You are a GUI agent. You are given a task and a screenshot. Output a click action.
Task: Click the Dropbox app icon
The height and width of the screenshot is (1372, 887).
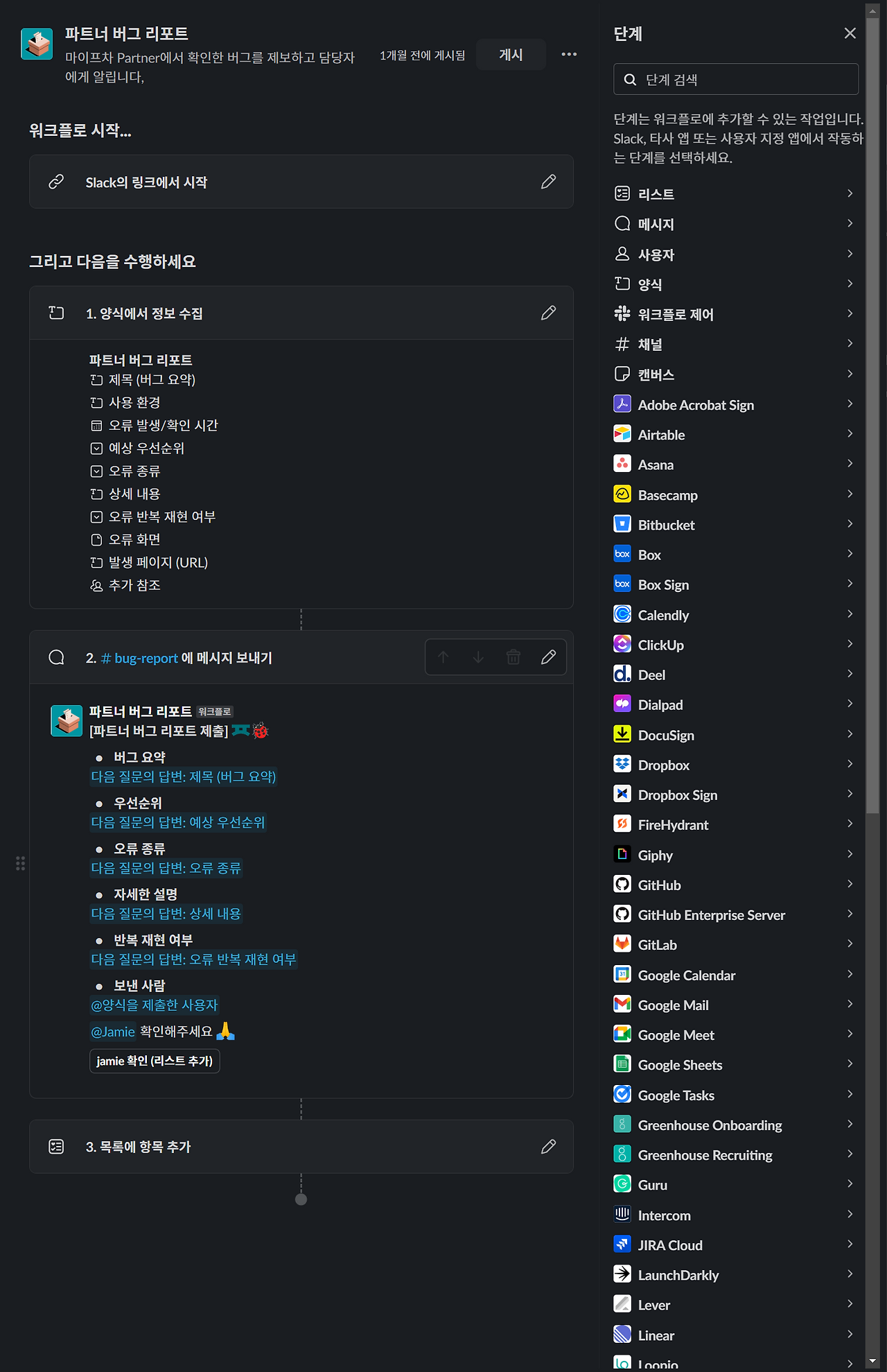click(622, 764)
